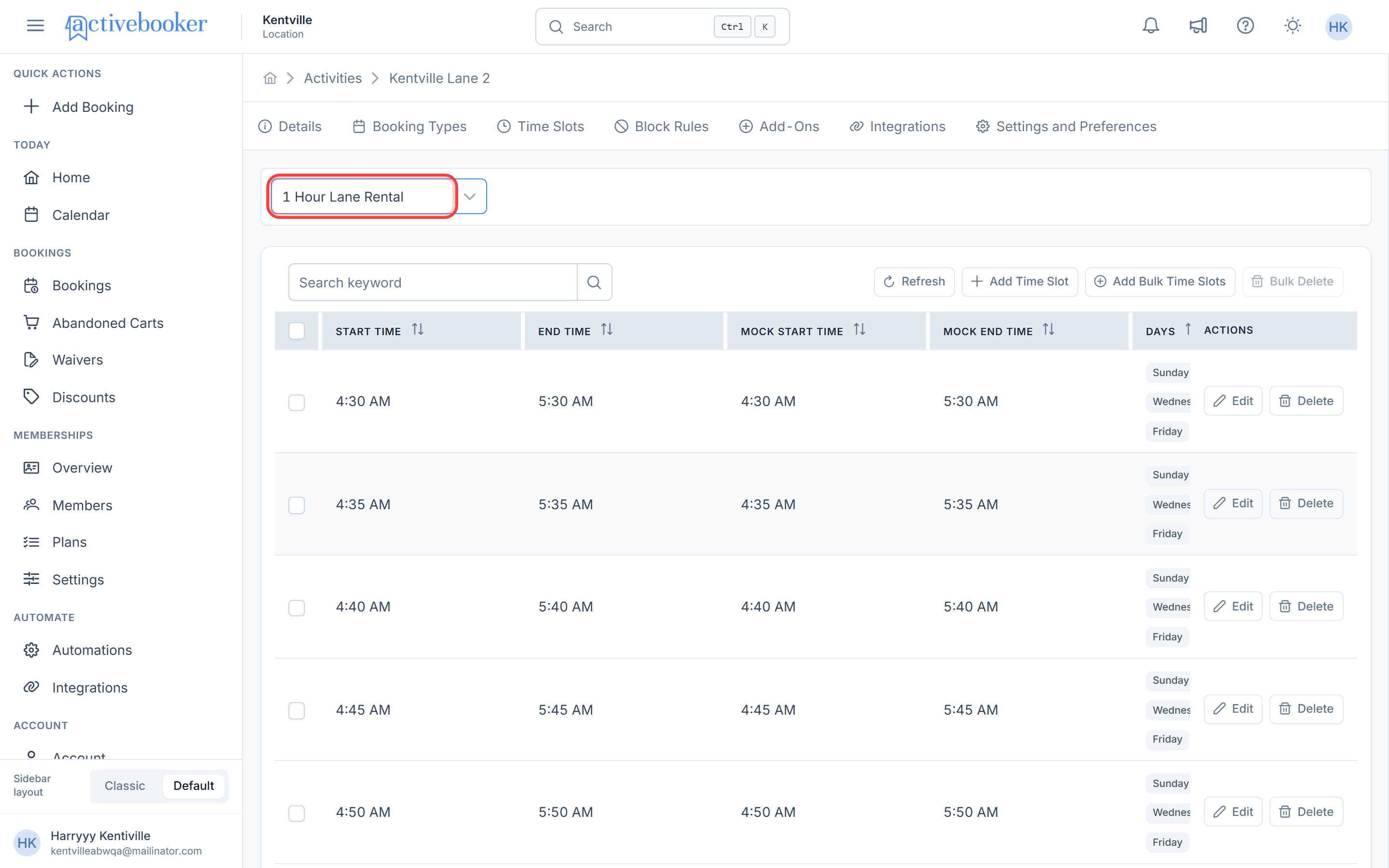1389x868 pixels.
Task: Delete the 4:45 AM time slot
Action: [x=1307, y=708]
